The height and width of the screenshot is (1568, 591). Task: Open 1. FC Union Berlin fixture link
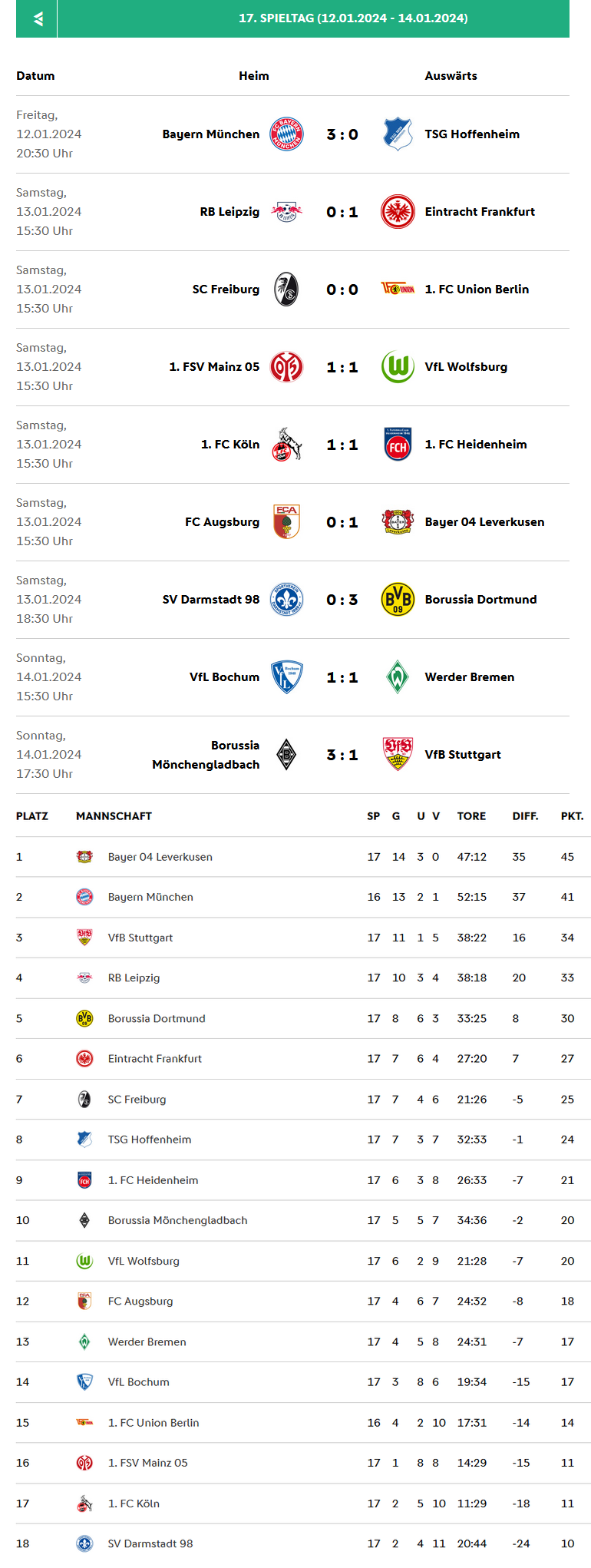(477, 289)
